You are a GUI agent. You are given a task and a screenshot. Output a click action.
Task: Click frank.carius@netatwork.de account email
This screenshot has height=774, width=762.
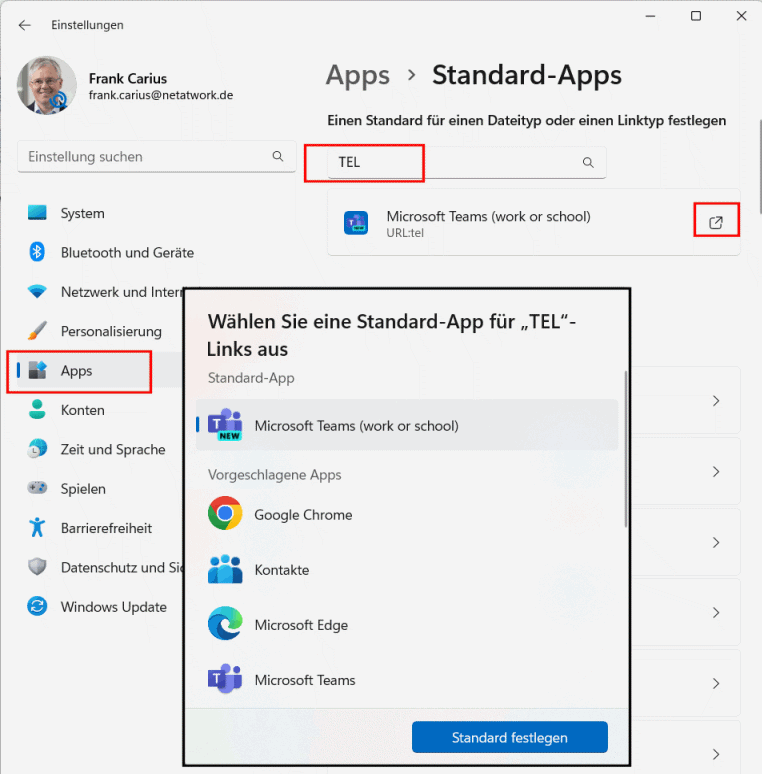161,95
